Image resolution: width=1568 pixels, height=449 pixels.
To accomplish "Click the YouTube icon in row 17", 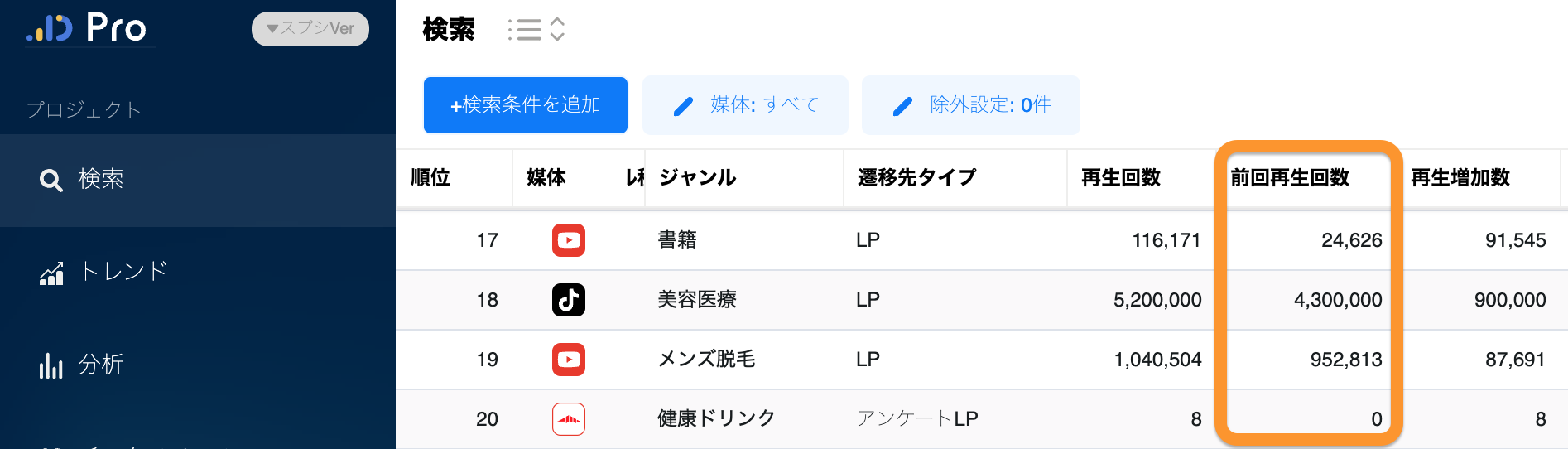I will pyautogui.click(x=569, y=240).
